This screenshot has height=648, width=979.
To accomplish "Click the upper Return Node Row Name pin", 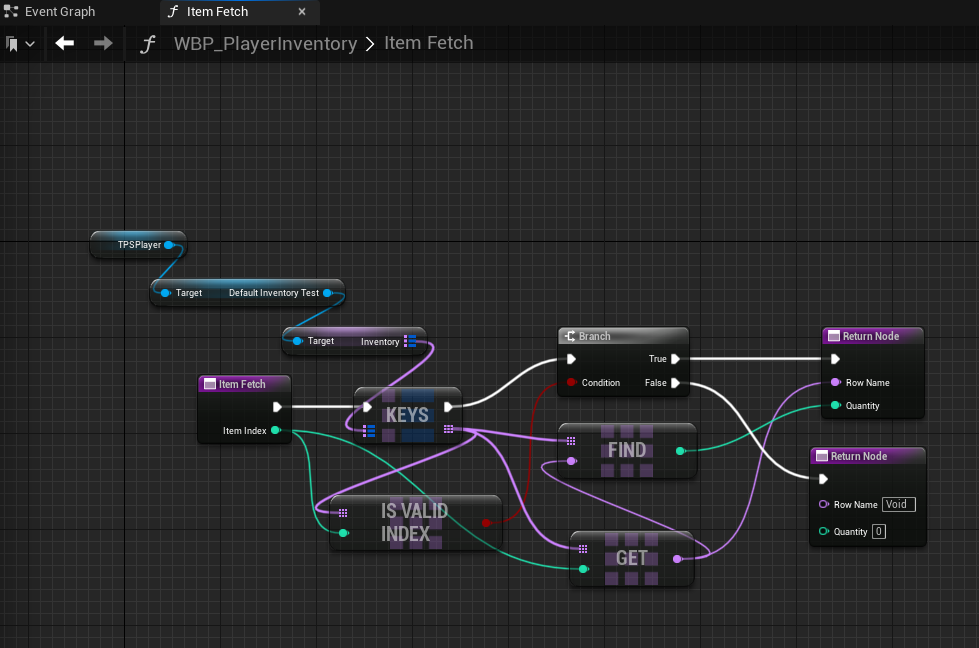I will coord(835,382).
